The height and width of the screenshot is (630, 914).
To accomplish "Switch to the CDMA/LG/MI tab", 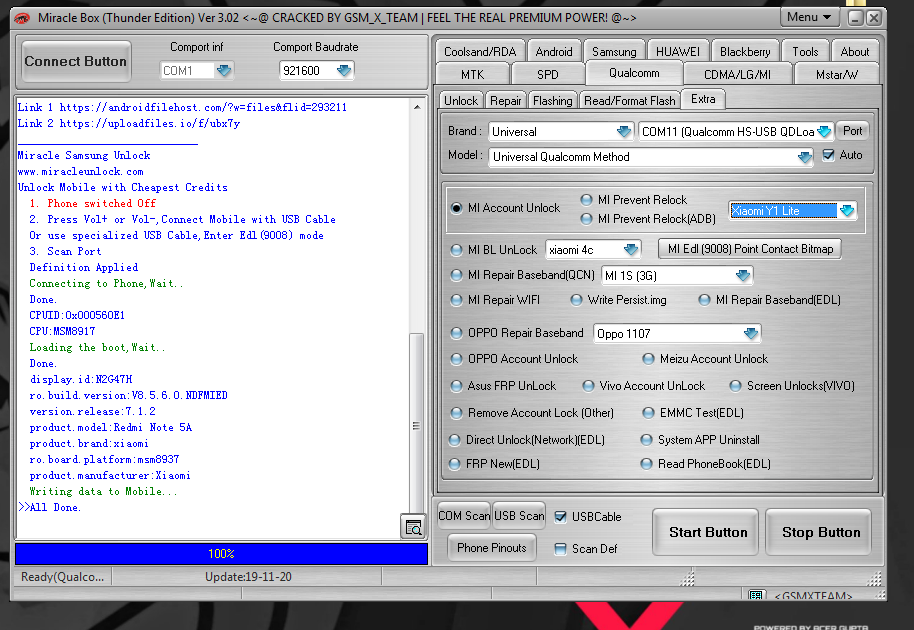I will (737, 75).
